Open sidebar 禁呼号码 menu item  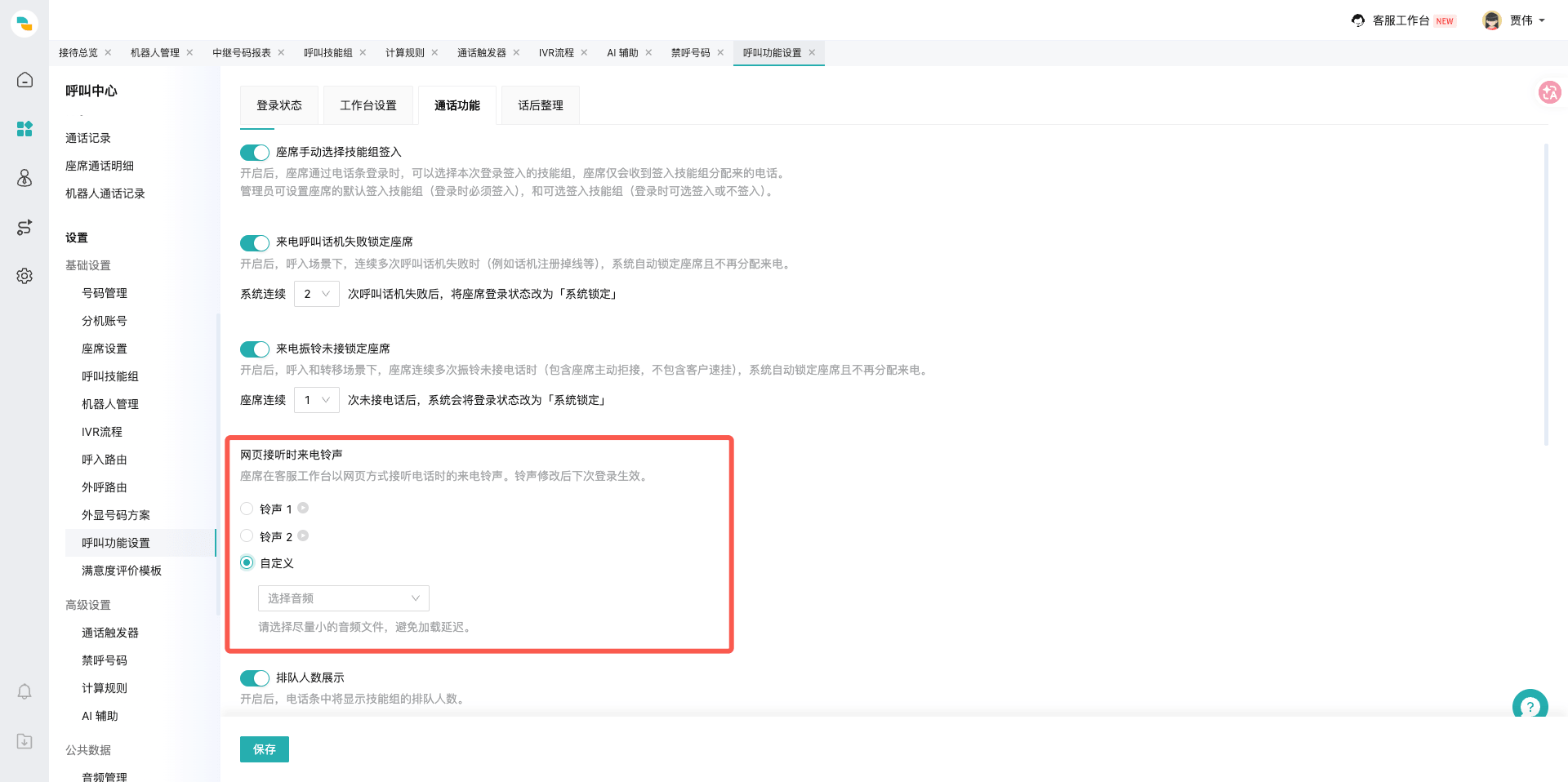[105, 660]
